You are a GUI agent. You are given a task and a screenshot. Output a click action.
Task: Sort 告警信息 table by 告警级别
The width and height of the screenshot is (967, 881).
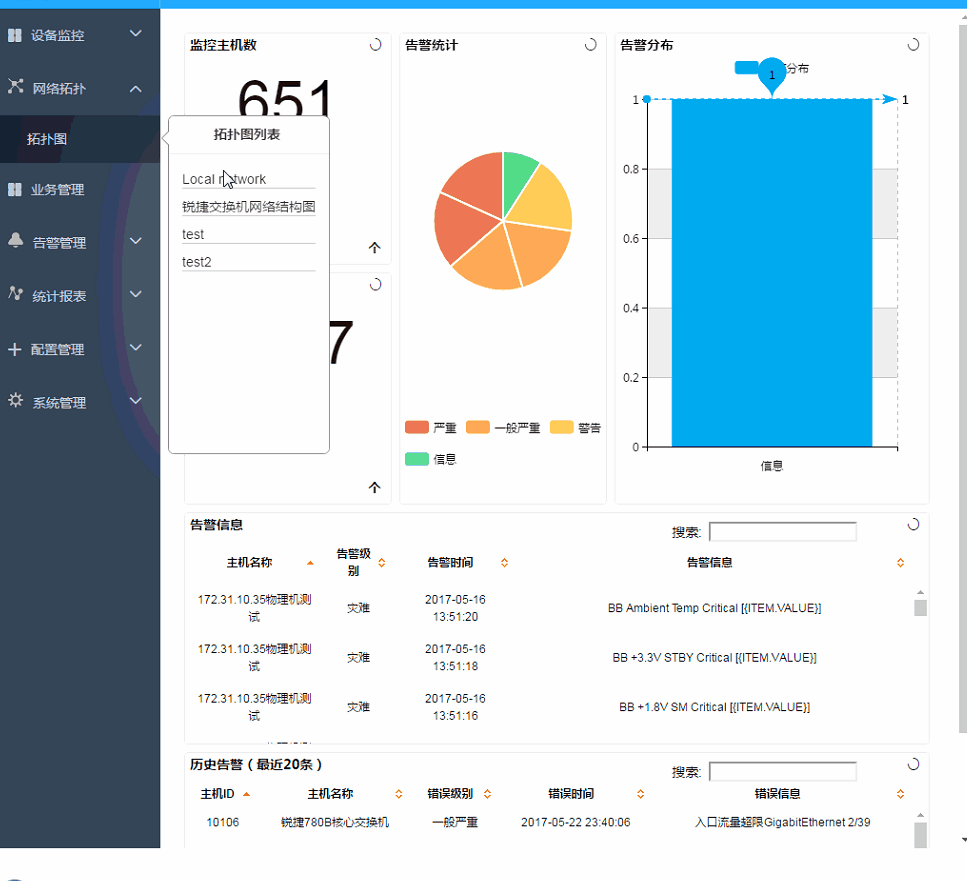tap(382, 563)
